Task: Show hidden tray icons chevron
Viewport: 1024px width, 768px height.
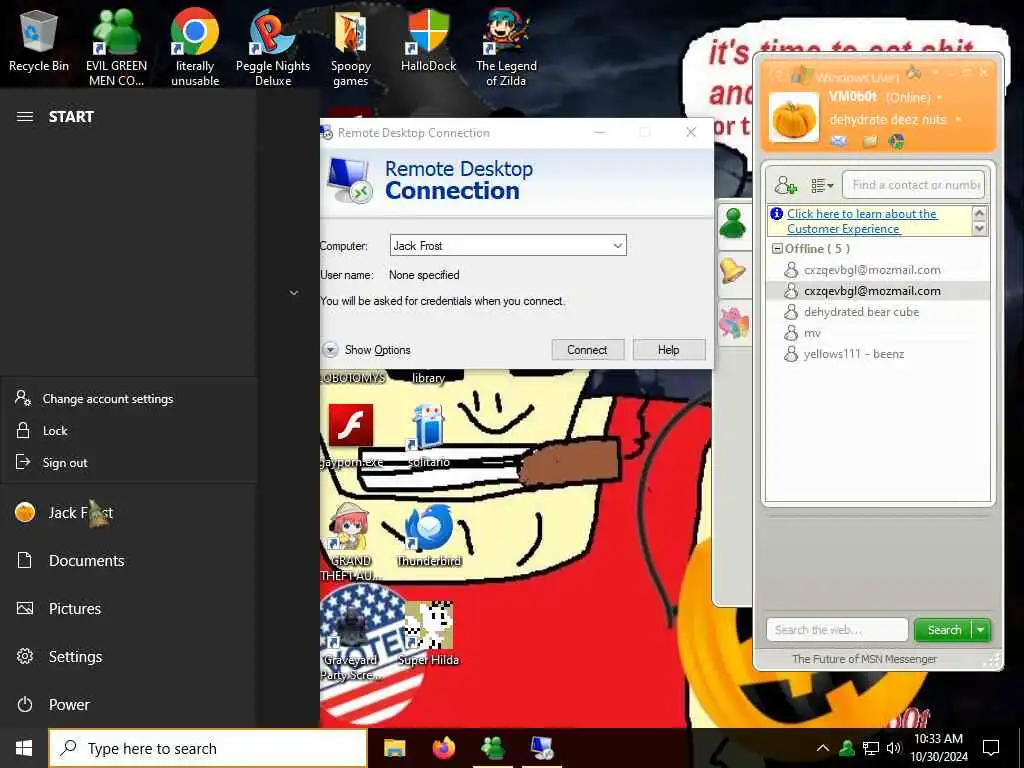Action: (x=823, y=748)
